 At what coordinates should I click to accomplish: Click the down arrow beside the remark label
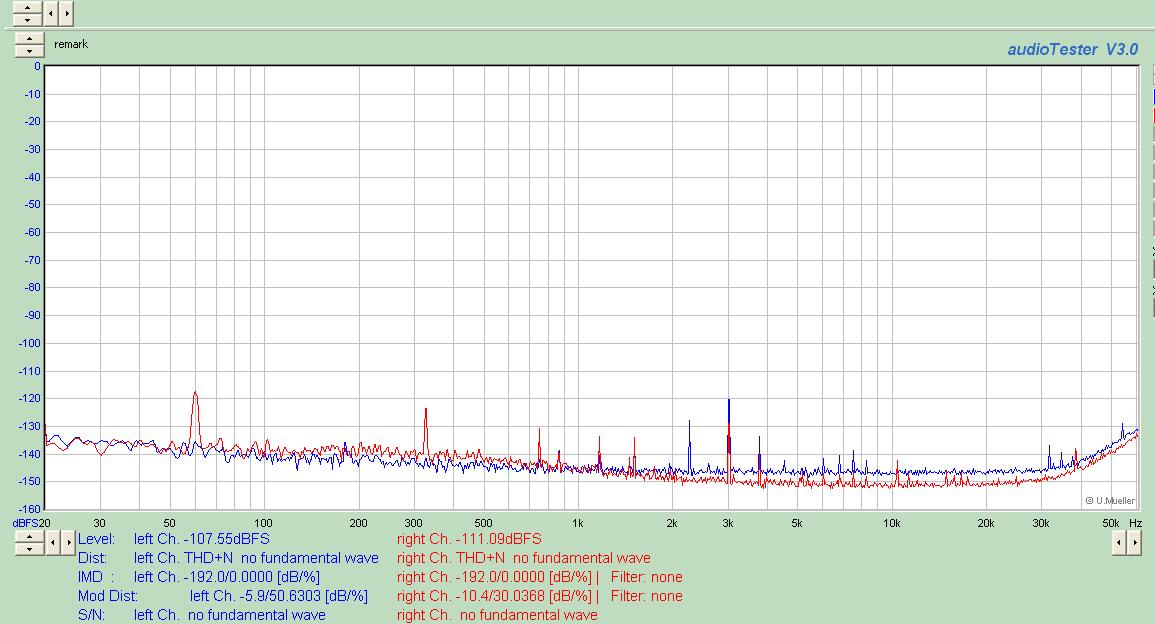(x=29, y=51)
